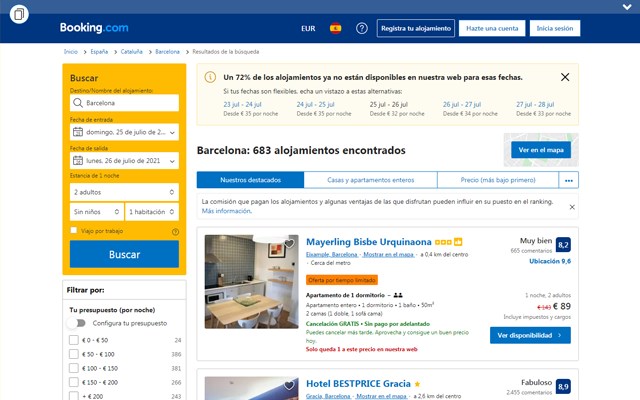Open the Hotel BESTPRICE Gracia photo
Image resolution: width=640 pixels, height=400 pixels.
point(251,388)
